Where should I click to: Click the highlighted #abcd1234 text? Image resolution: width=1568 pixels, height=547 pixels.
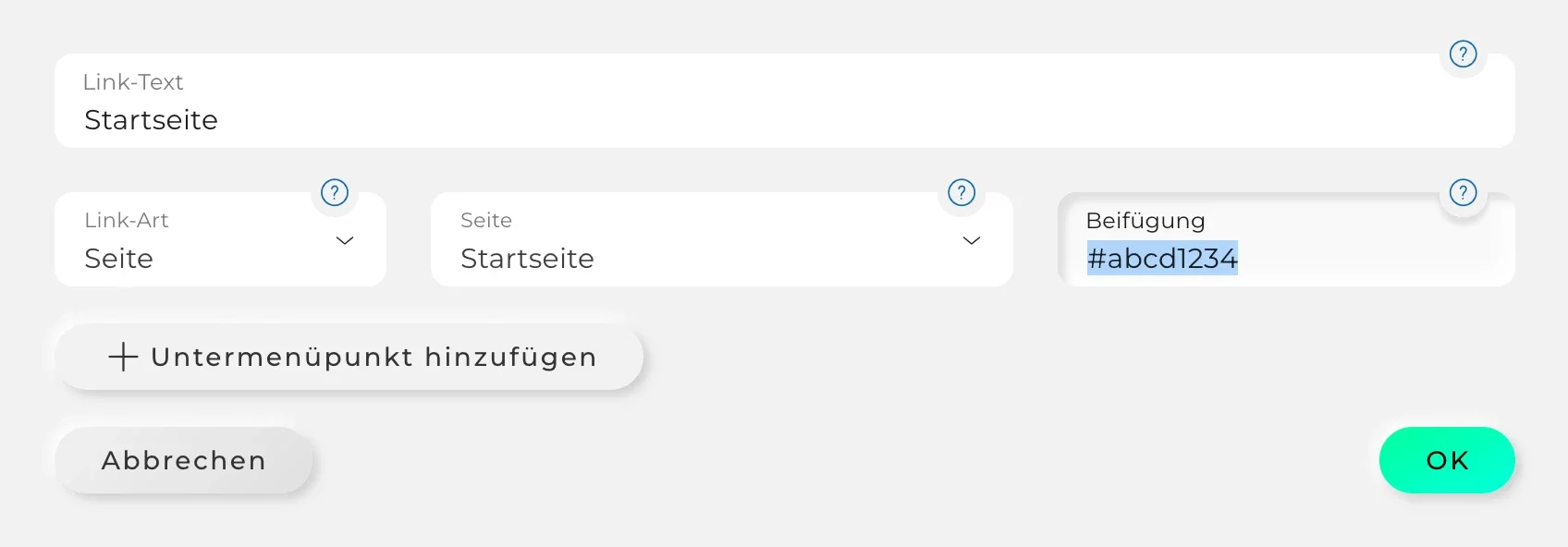pos(1162,258)
